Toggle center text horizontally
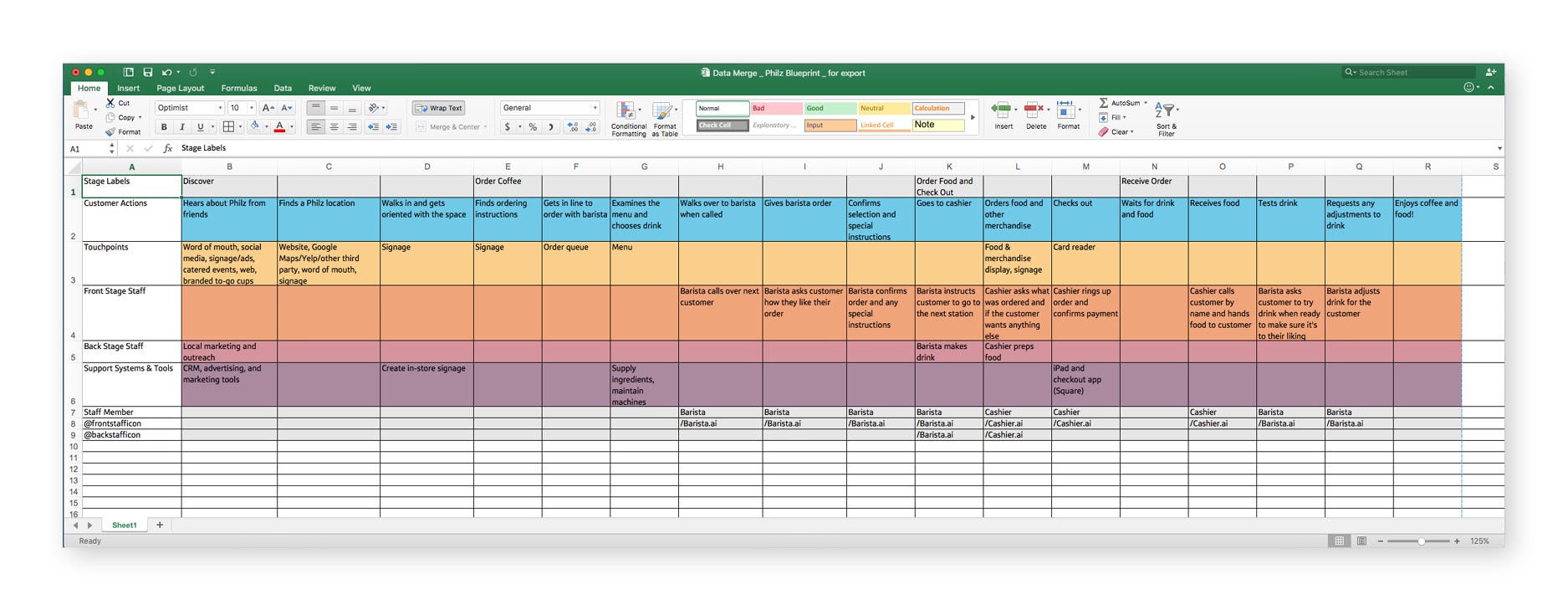This screenshot has height=610, width=1568. (x=334, y=127)
